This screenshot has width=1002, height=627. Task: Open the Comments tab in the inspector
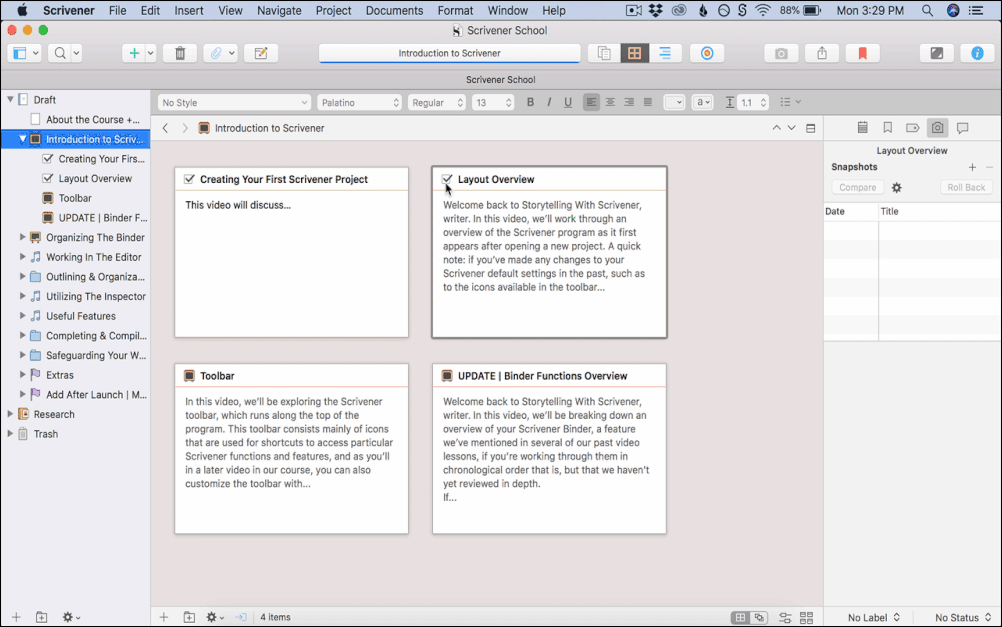tap(962, 128)
